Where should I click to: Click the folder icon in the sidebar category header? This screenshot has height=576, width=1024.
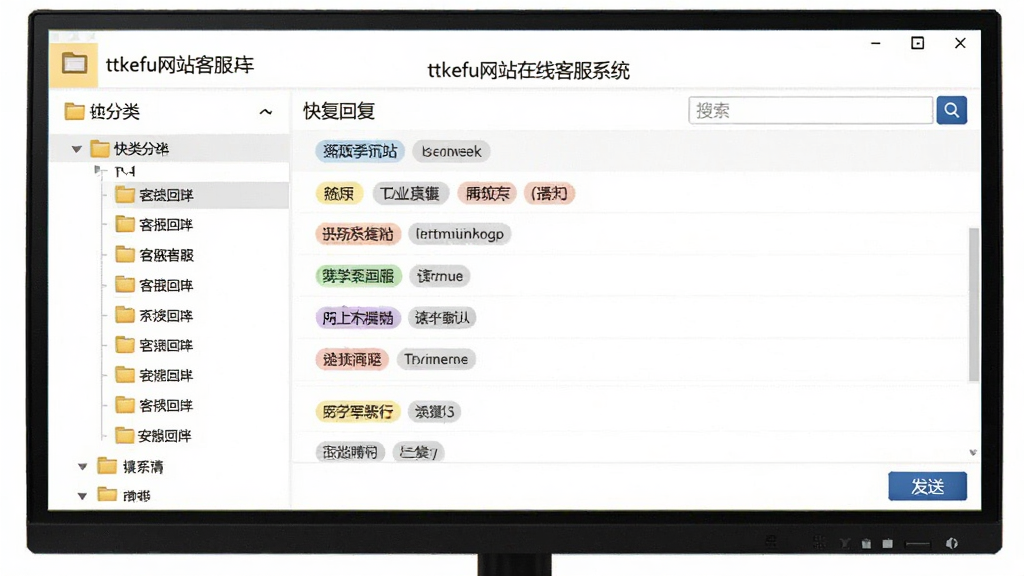coord(74,112)
